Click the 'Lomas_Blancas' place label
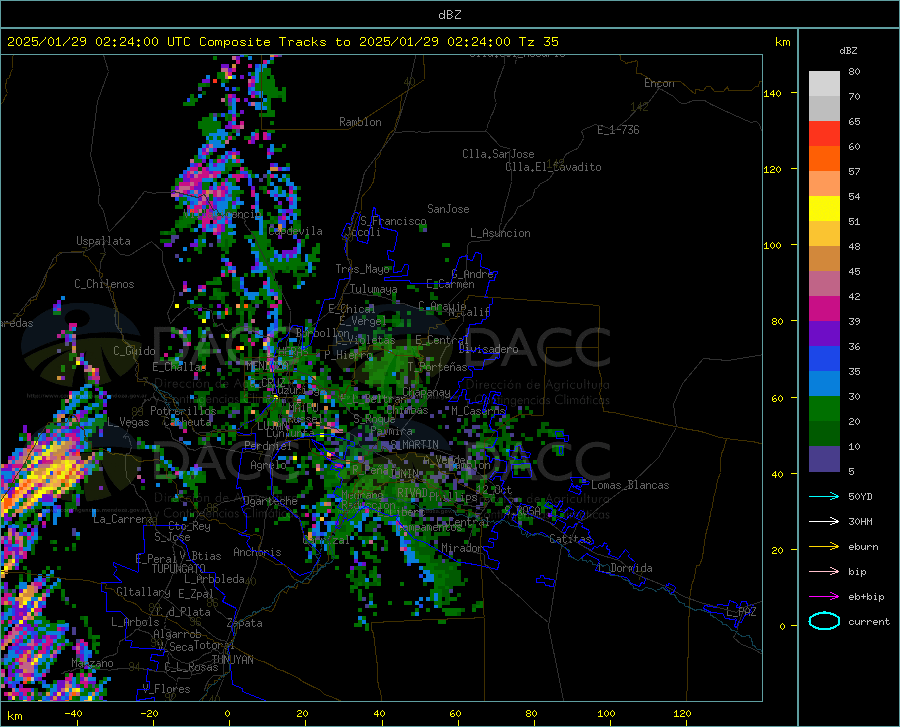This screenshot has height=727, width=900. click(x=630, y=485)
